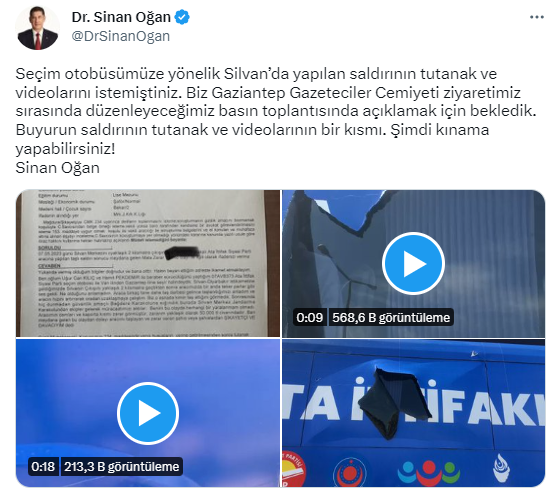
Task: Click the blacked-out redaction on the document
Action: pos(182,252)
